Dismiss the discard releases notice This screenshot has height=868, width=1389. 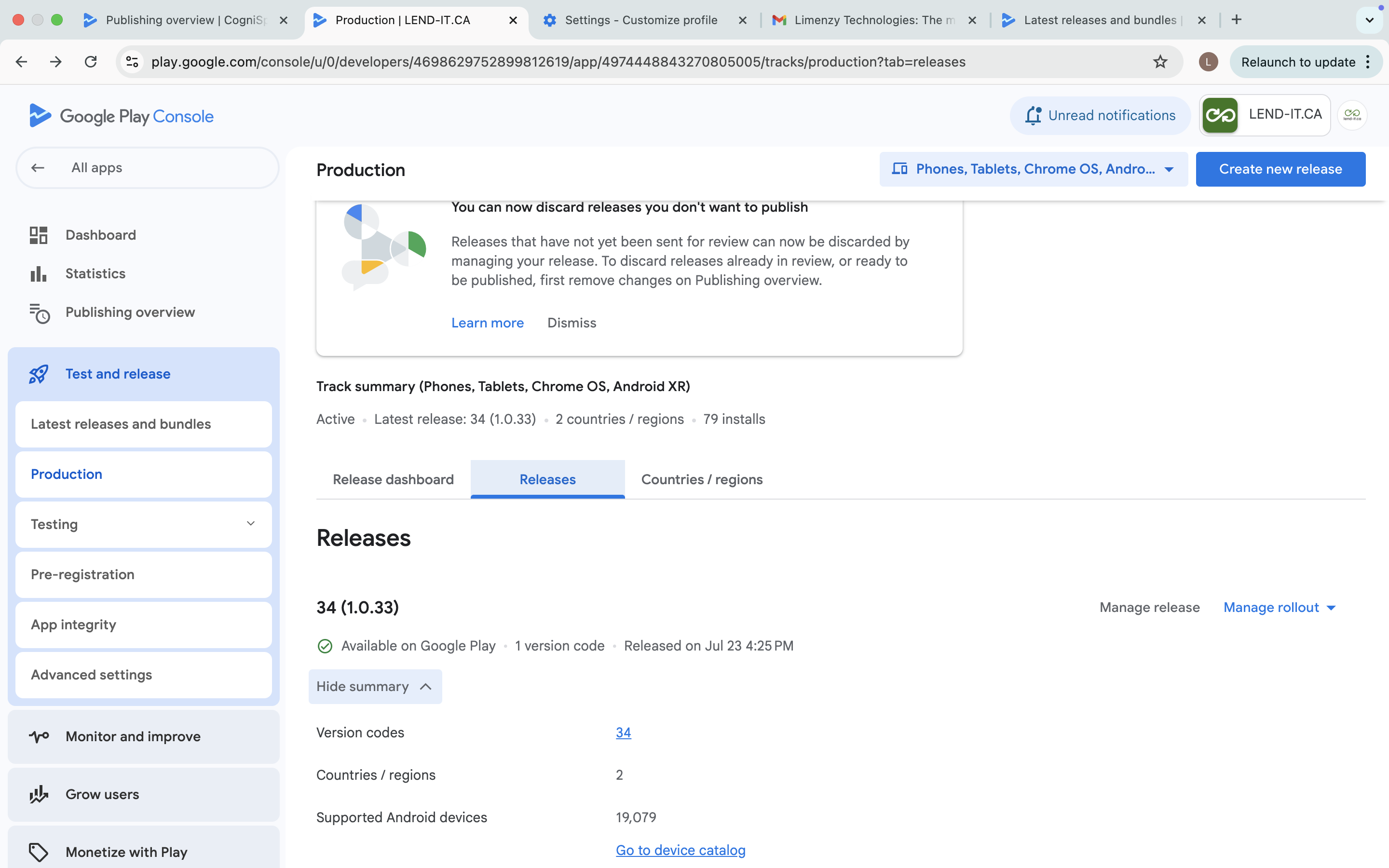tap(571, 323)
